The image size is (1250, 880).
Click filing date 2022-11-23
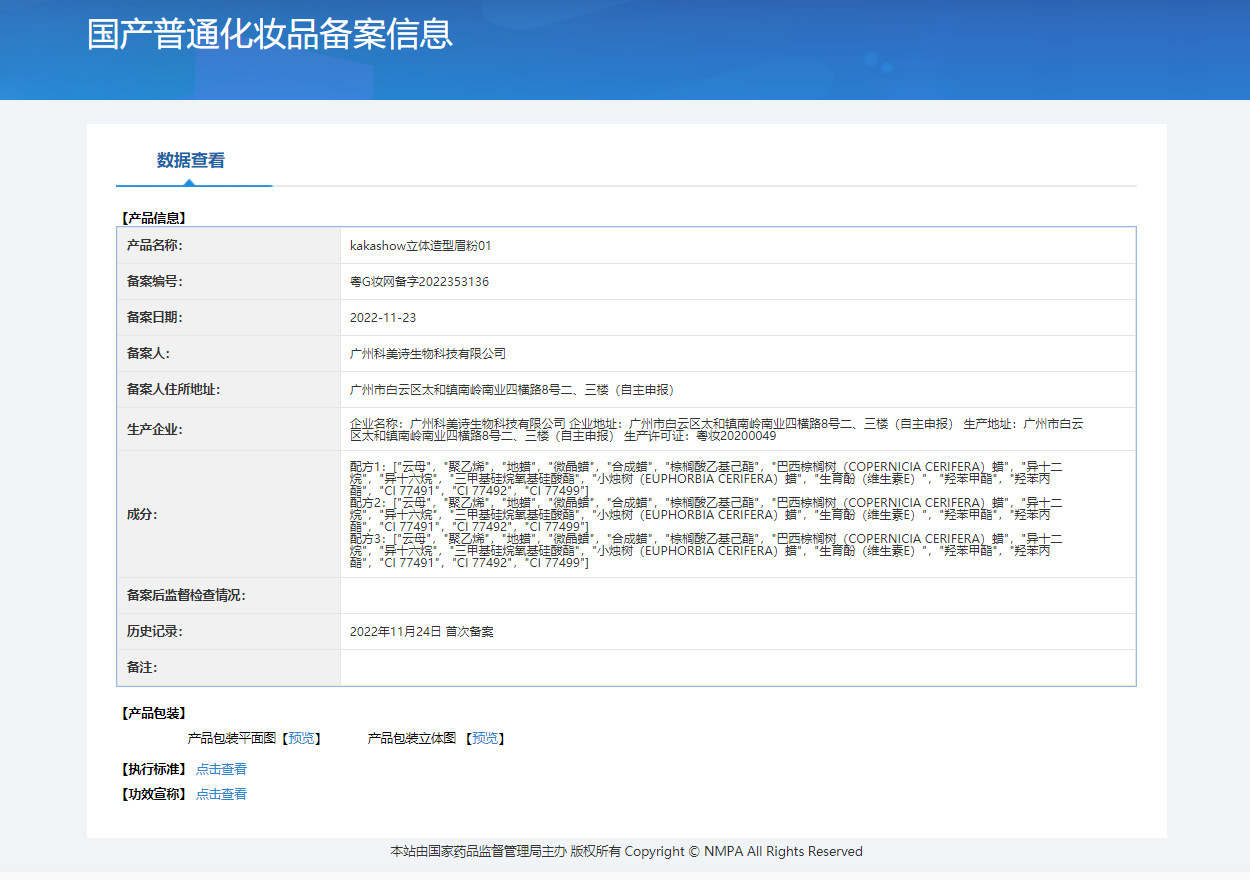point(383,318)
